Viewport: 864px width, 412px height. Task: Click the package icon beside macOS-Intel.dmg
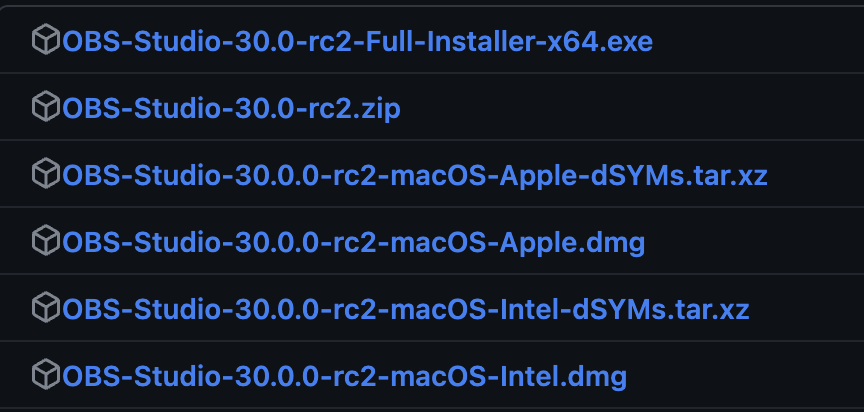(46, 374)
